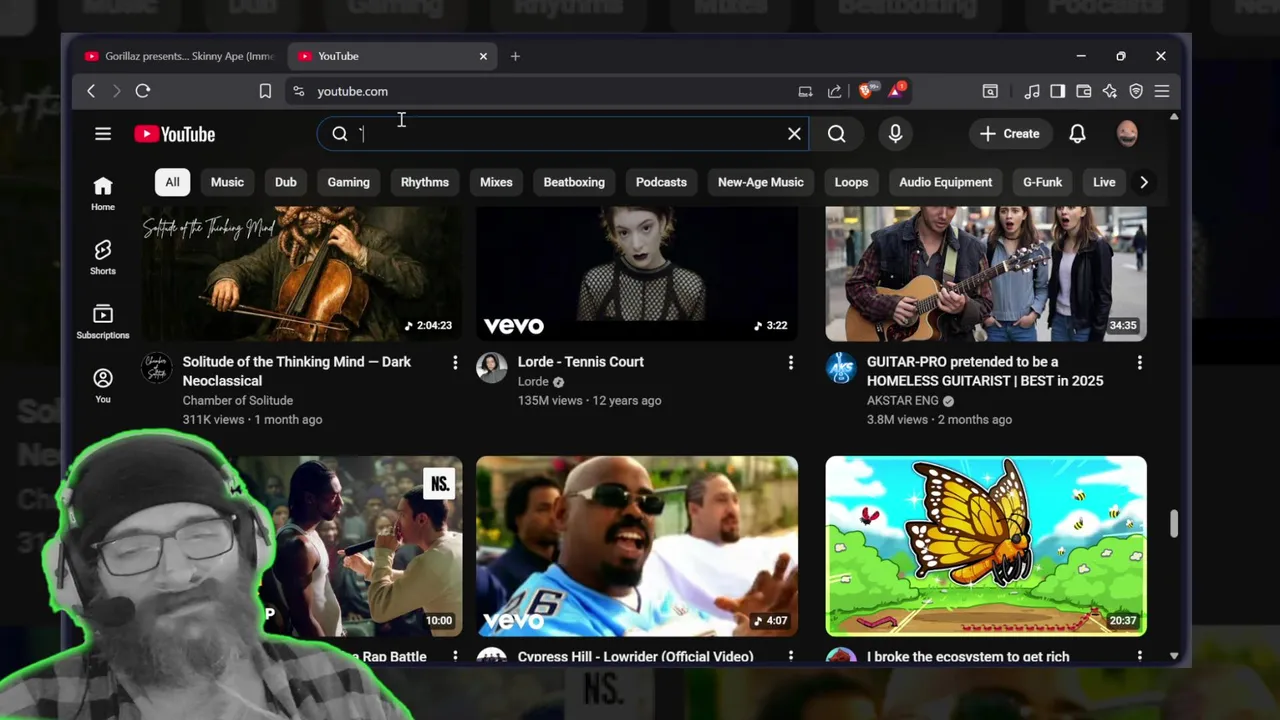Select the Podcasts filter chip

[x=661, y=182]
